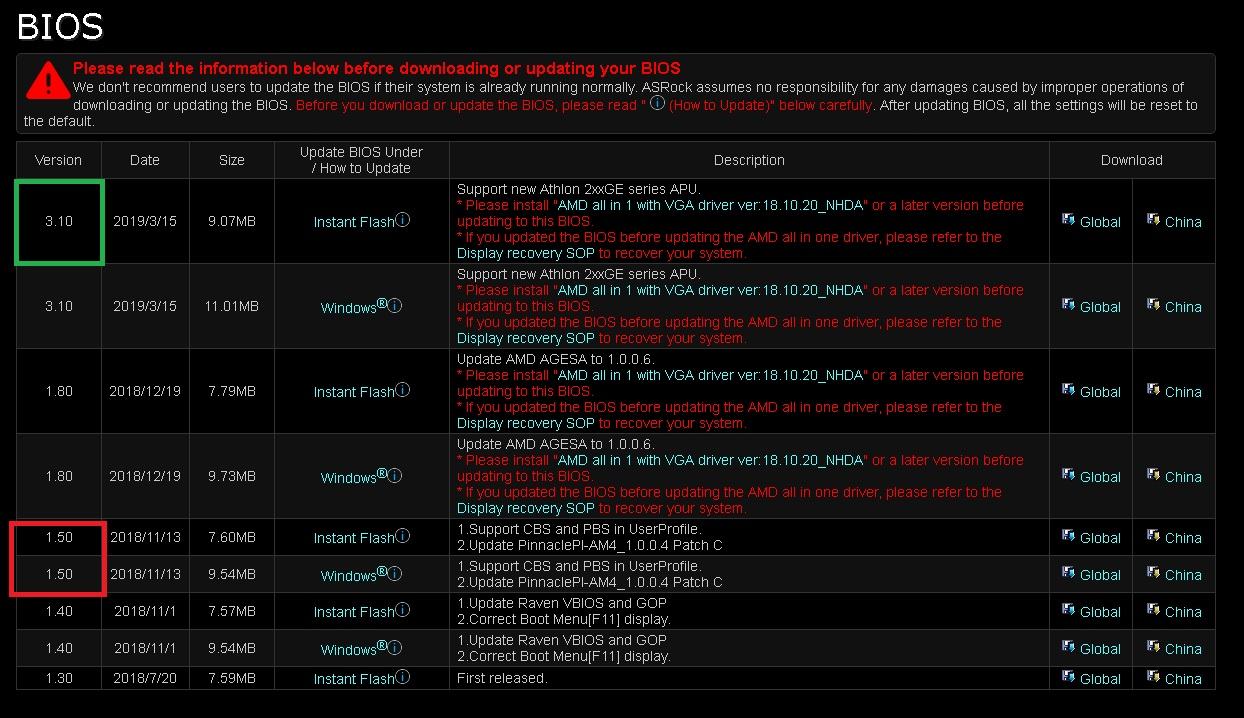
Task: Open Display recovery SOP link in 9.73MB row
Action: (x=526, y=508)
